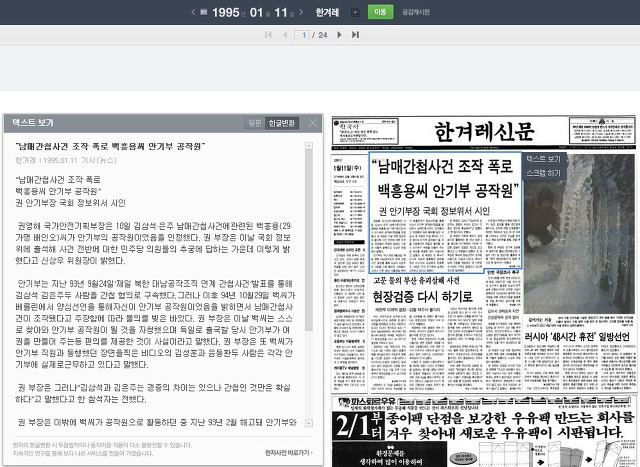Click the total page count 24
640x467 pixels.
click(322, 35)
